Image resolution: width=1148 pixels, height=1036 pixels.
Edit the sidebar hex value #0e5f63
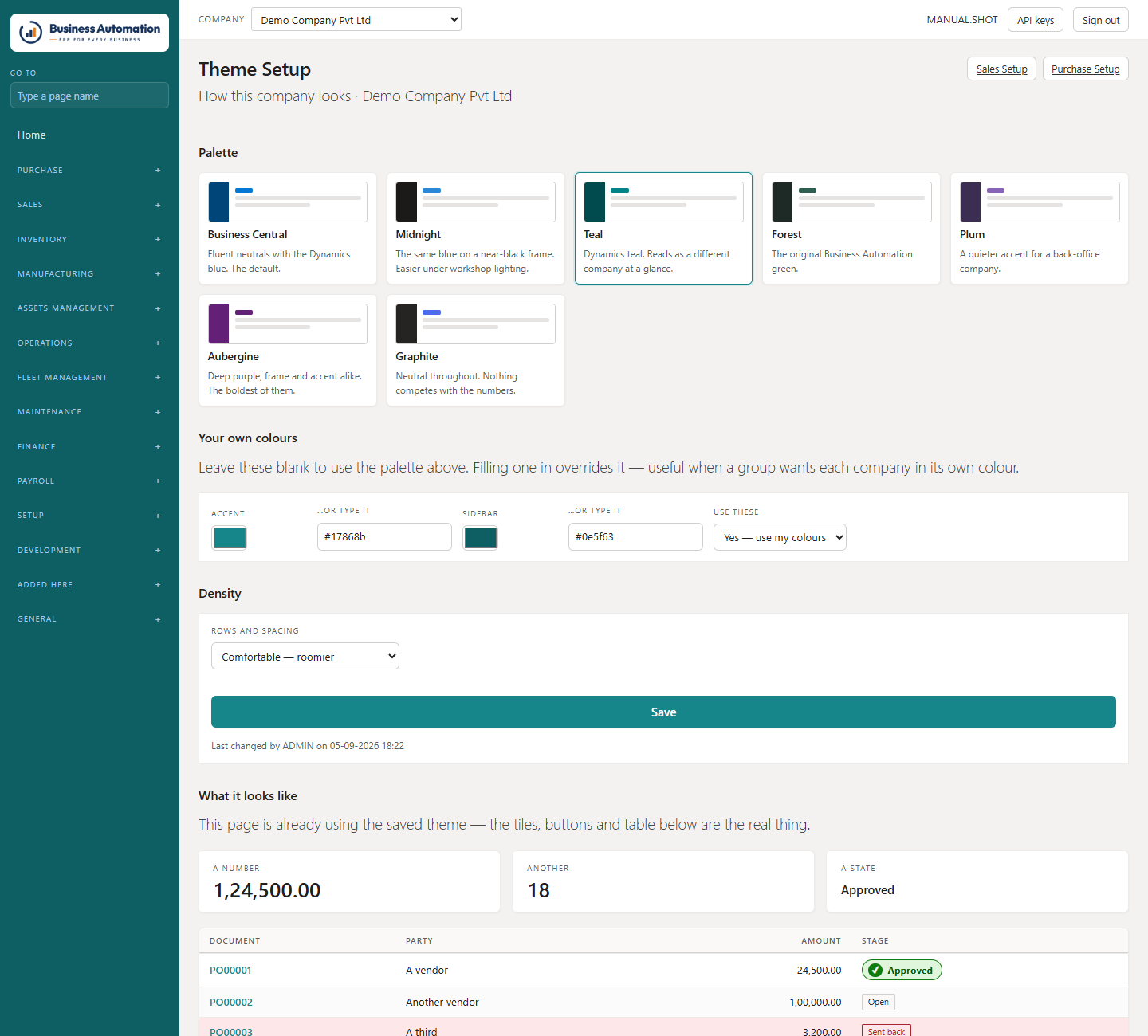pyautogui.click(x=635, y=537)
